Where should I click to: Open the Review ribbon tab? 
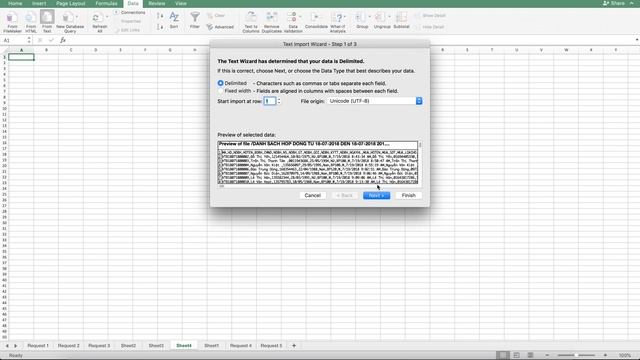(x=157, y=3)
